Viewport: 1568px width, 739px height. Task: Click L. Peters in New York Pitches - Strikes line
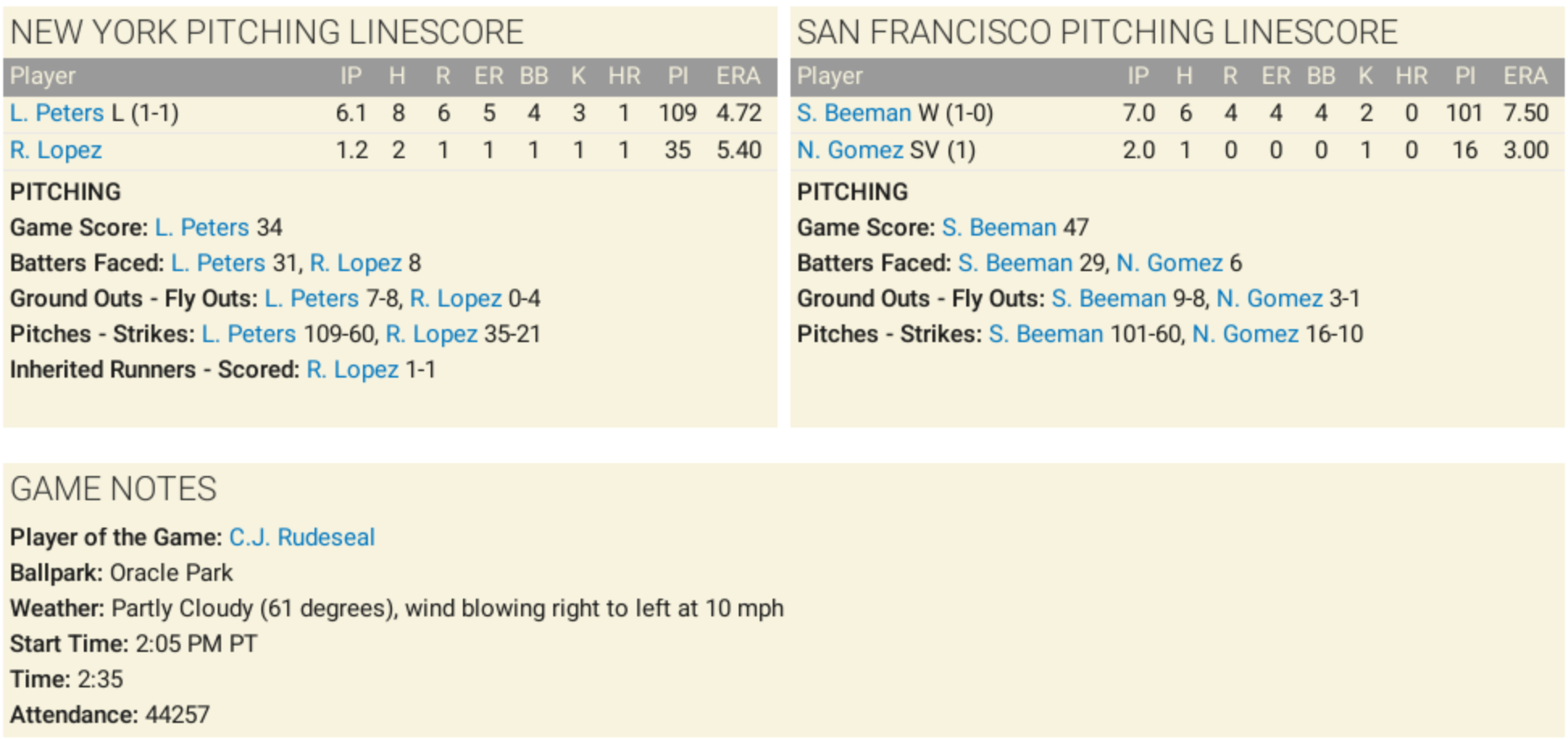pyautogui.click(x=248, y=334)
